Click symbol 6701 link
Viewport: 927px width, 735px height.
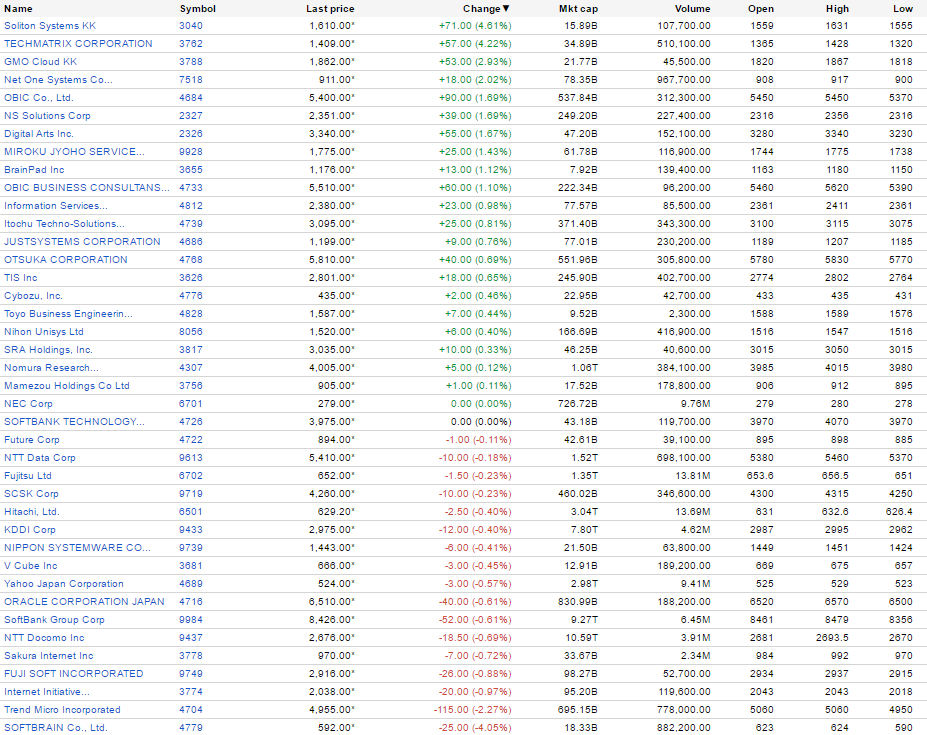pyautogui.click(x=191, y=404)
